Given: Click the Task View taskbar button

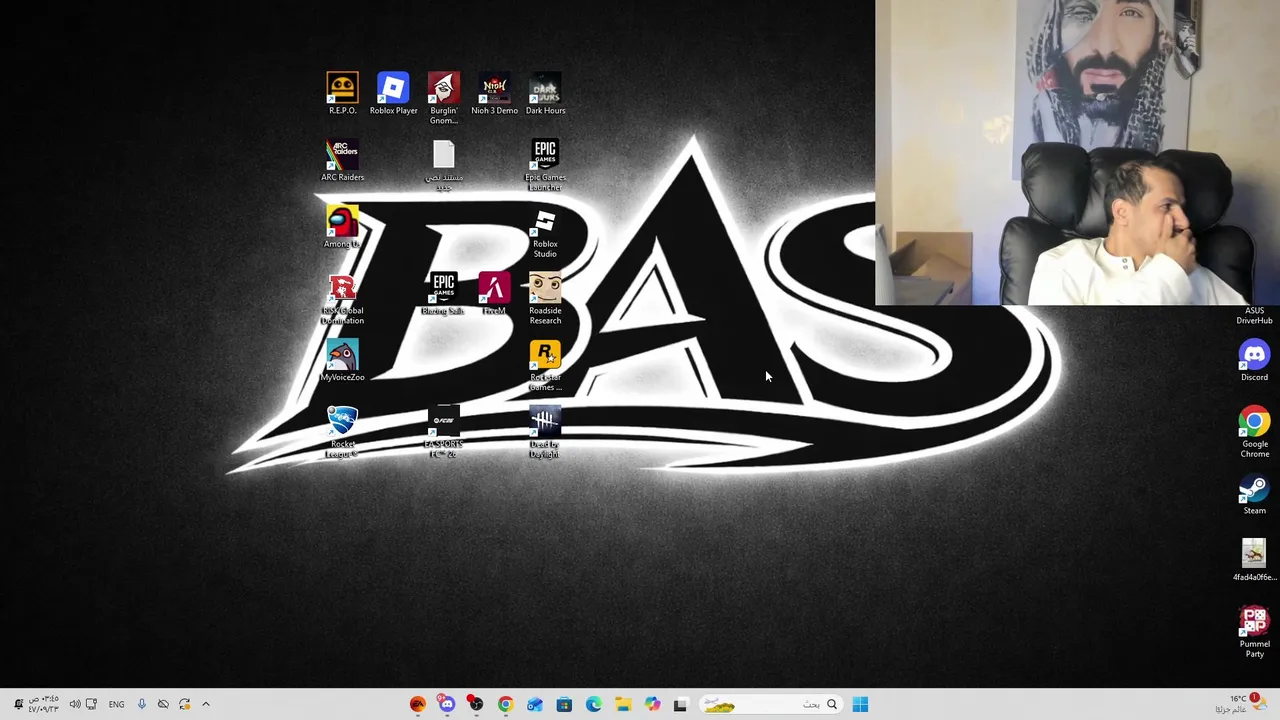Looking at the screenshot, I should click(x=681, y=704).
